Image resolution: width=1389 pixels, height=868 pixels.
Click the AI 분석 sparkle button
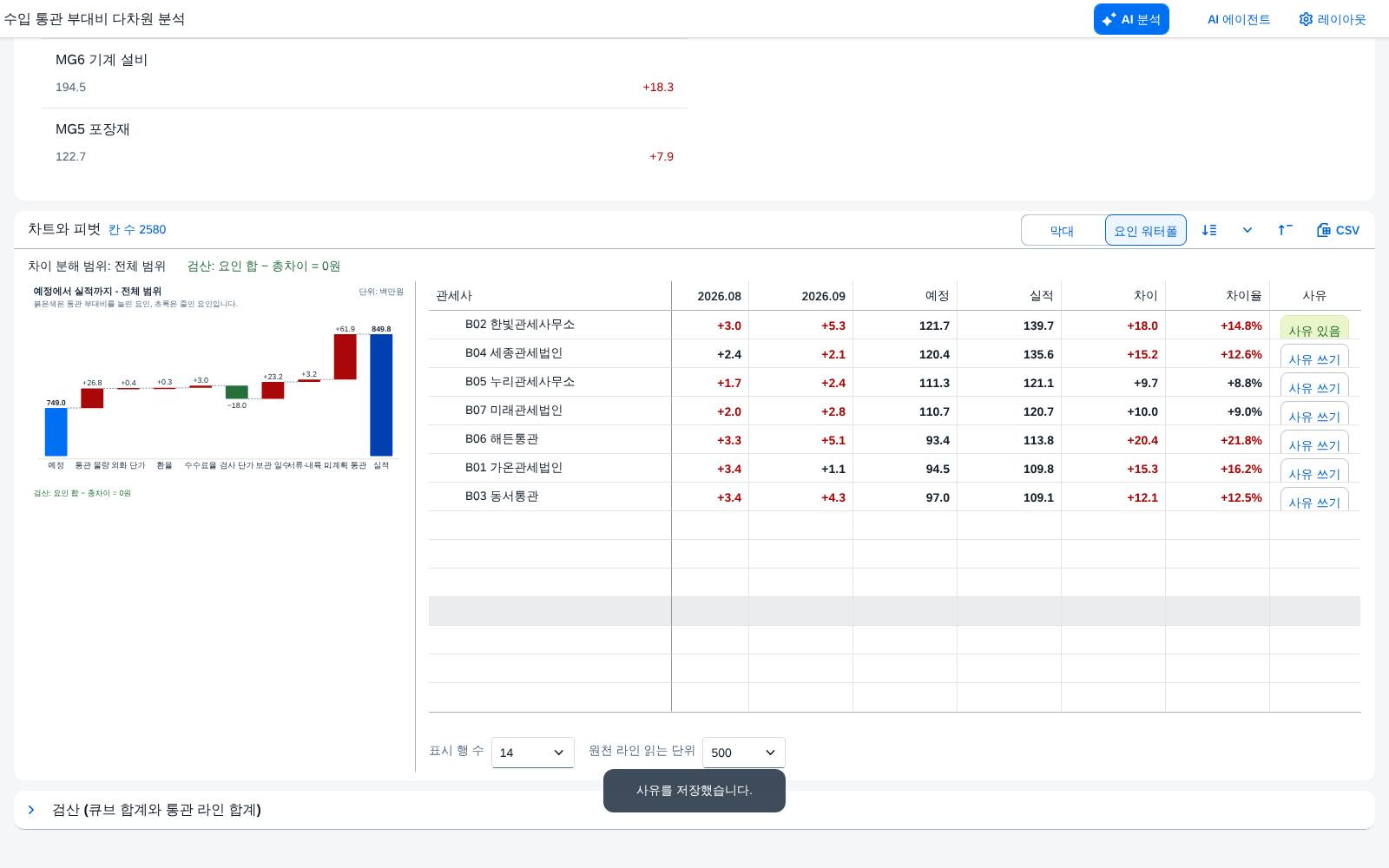[1131, 19]
